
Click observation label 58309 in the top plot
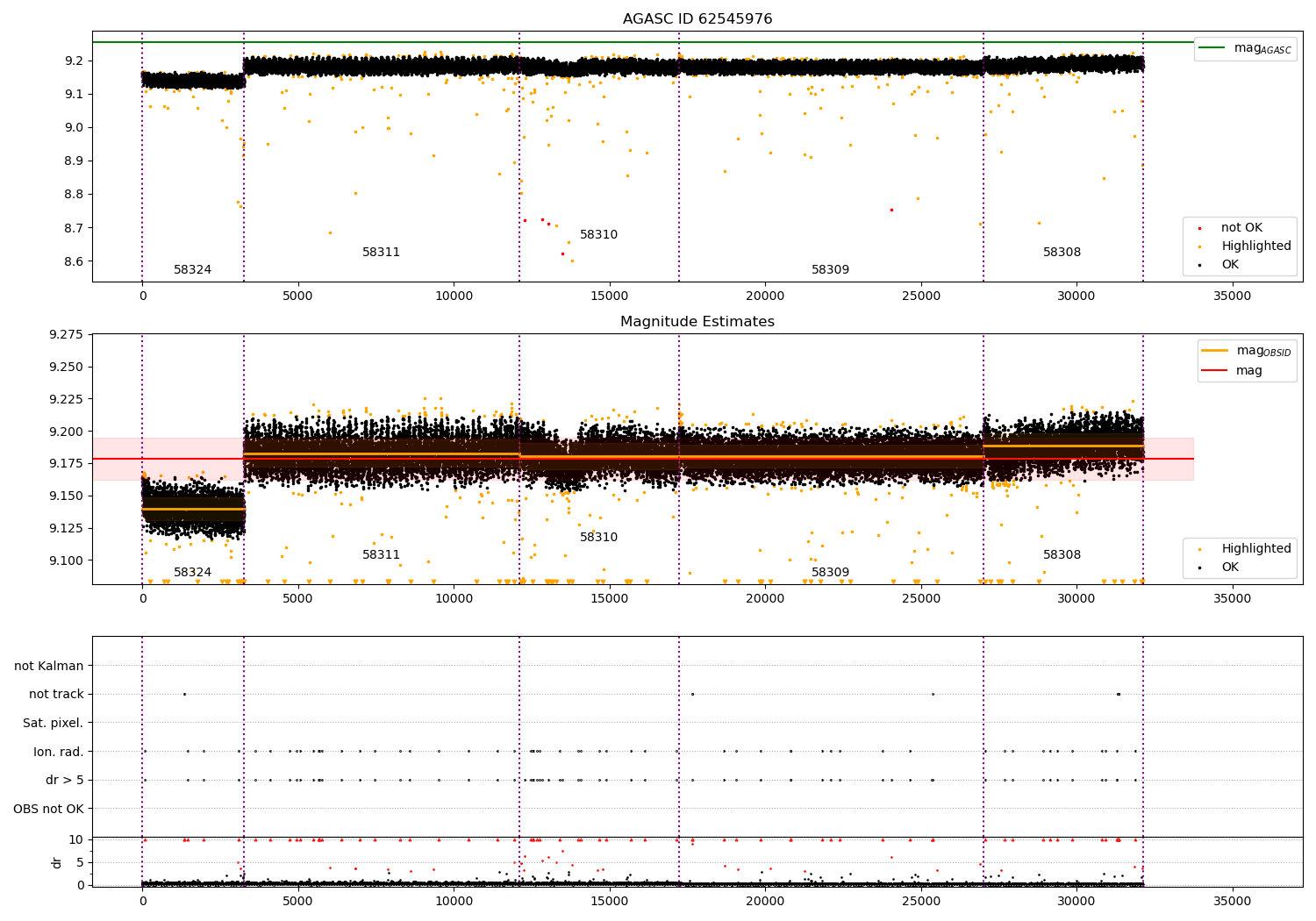(x=831, y=270)
